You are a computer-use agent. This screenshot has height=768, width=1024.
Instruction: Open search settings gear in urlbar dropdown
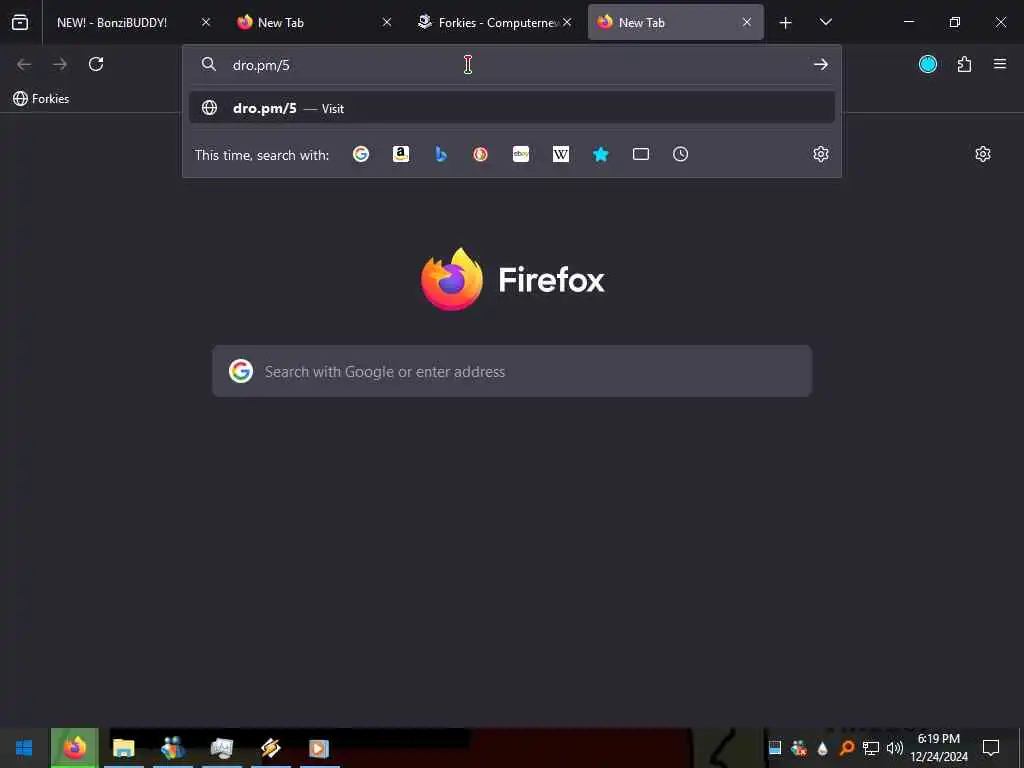click(821, 154)
